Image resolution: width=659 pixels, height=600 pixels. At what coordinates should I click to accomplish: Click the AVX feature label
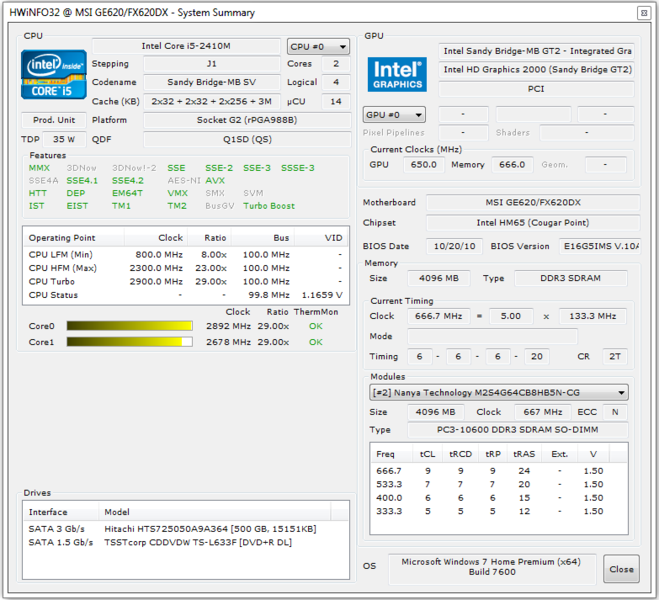[x=215, y=181]
